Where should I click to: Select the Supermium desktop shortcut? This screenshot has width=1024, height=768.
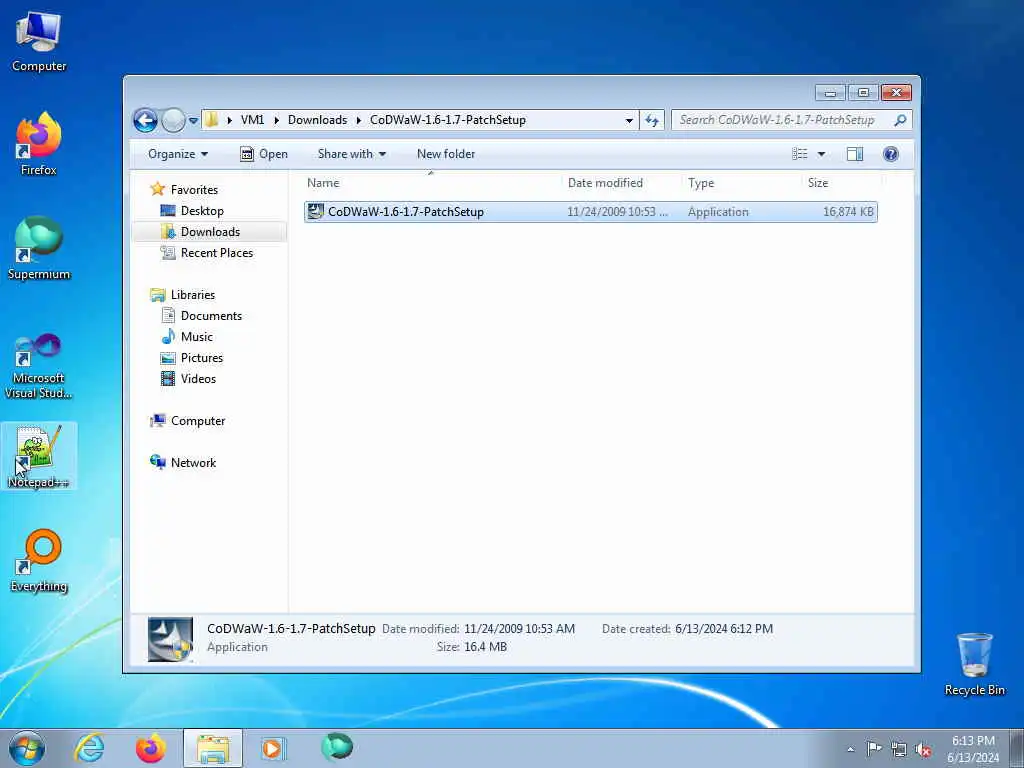pos(39,248)
